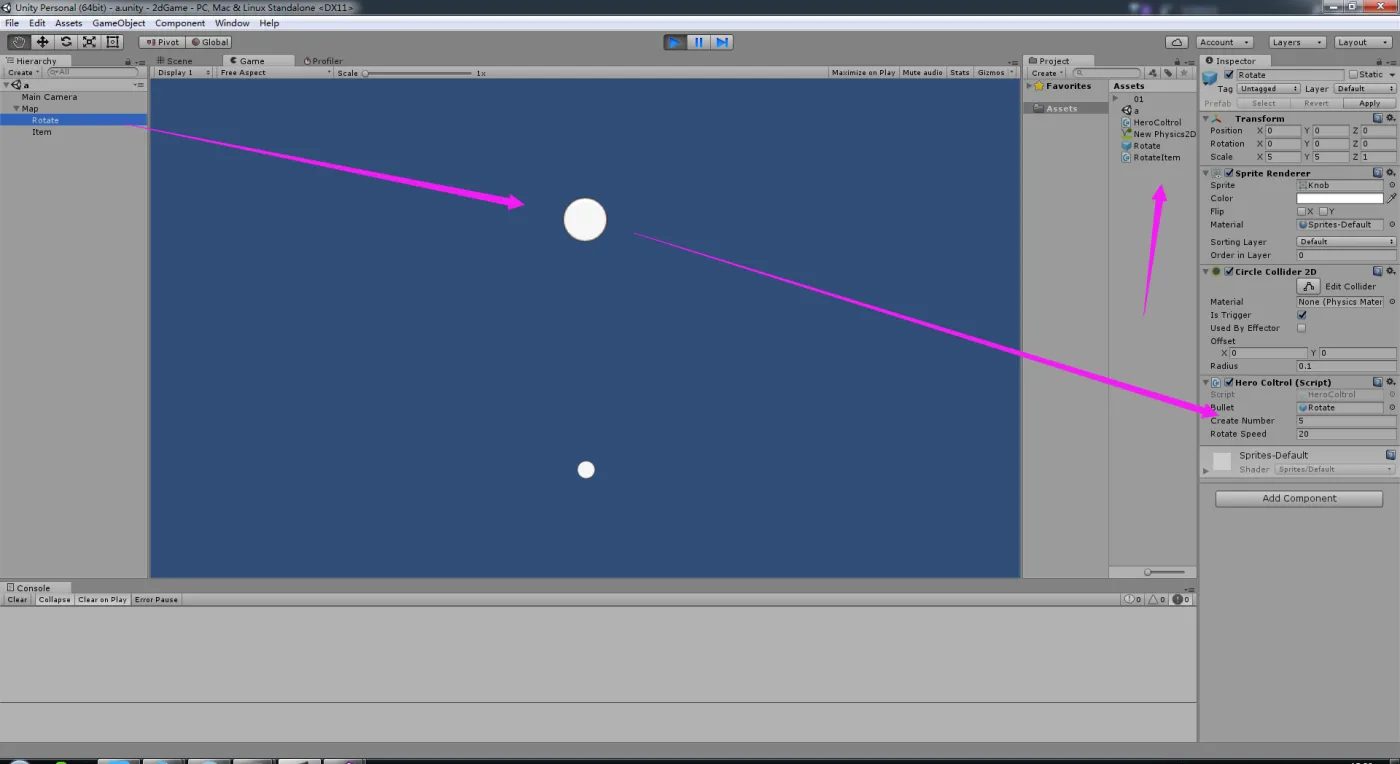1400x764 pixels.
Task: Pause the game with the Pause button
Action: (x=698, y=42)
